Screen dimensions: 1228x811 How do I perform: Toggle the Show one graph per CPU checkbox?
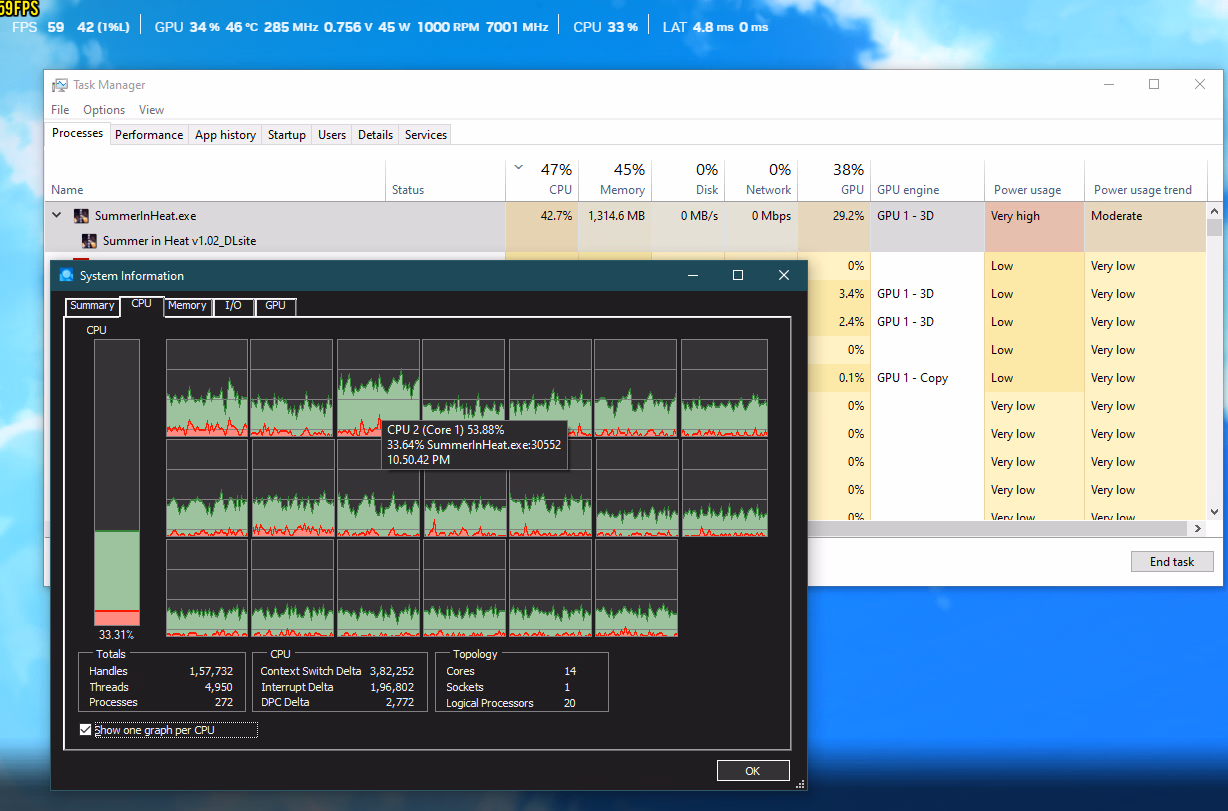[x=85, y=730]
